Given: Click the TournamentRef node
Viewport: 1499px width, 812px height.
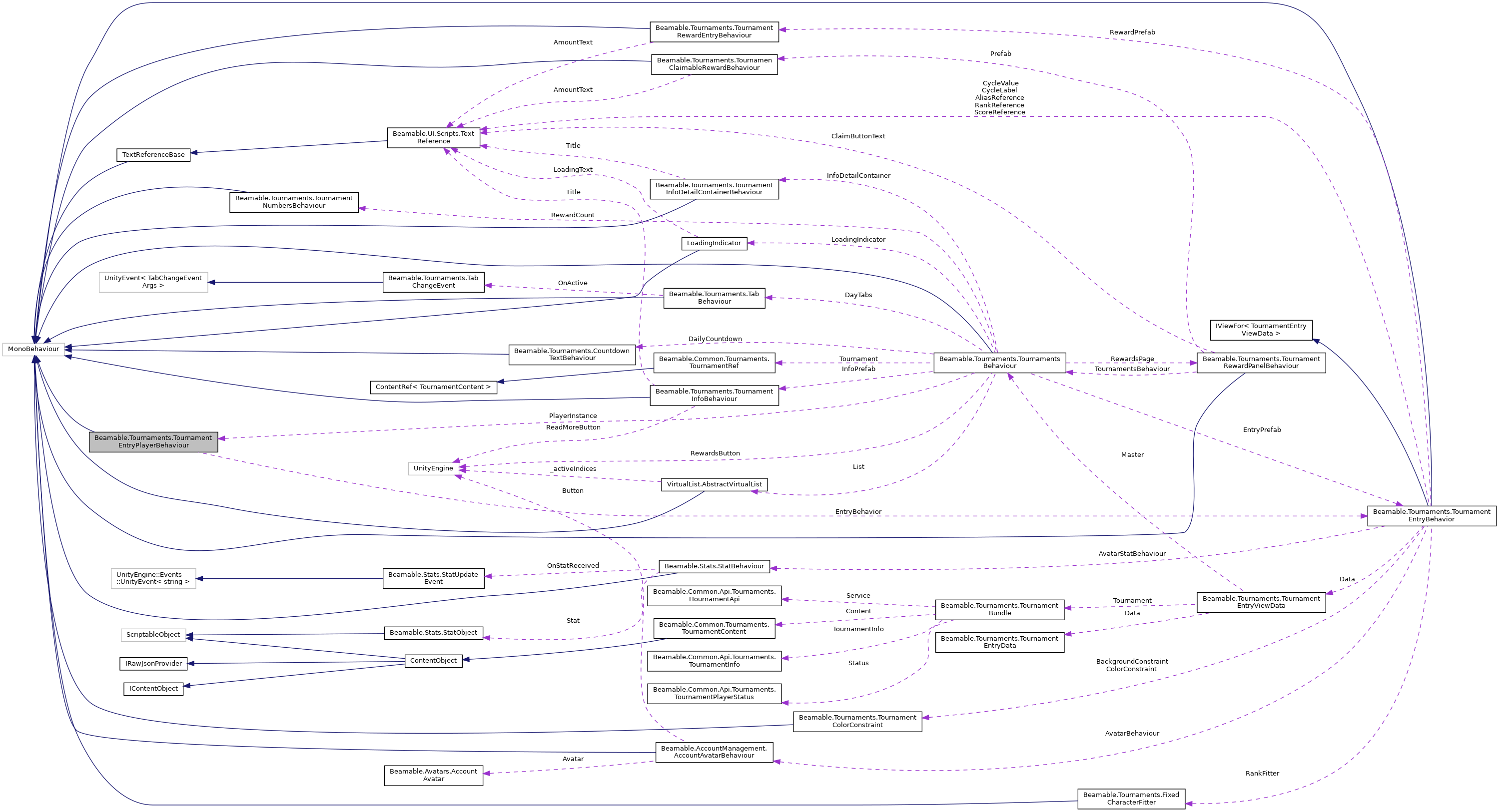Looking at the screenshot, I should click(714, 363).
